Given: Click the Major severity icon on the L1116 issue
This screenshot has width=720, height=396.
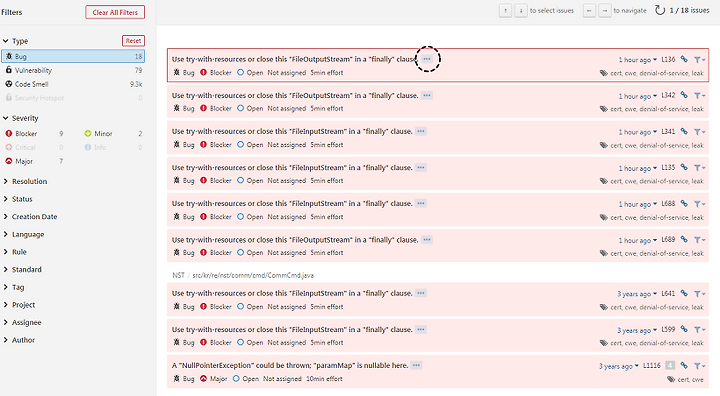Looking at the screenshot, I should (x=203, y=379).
